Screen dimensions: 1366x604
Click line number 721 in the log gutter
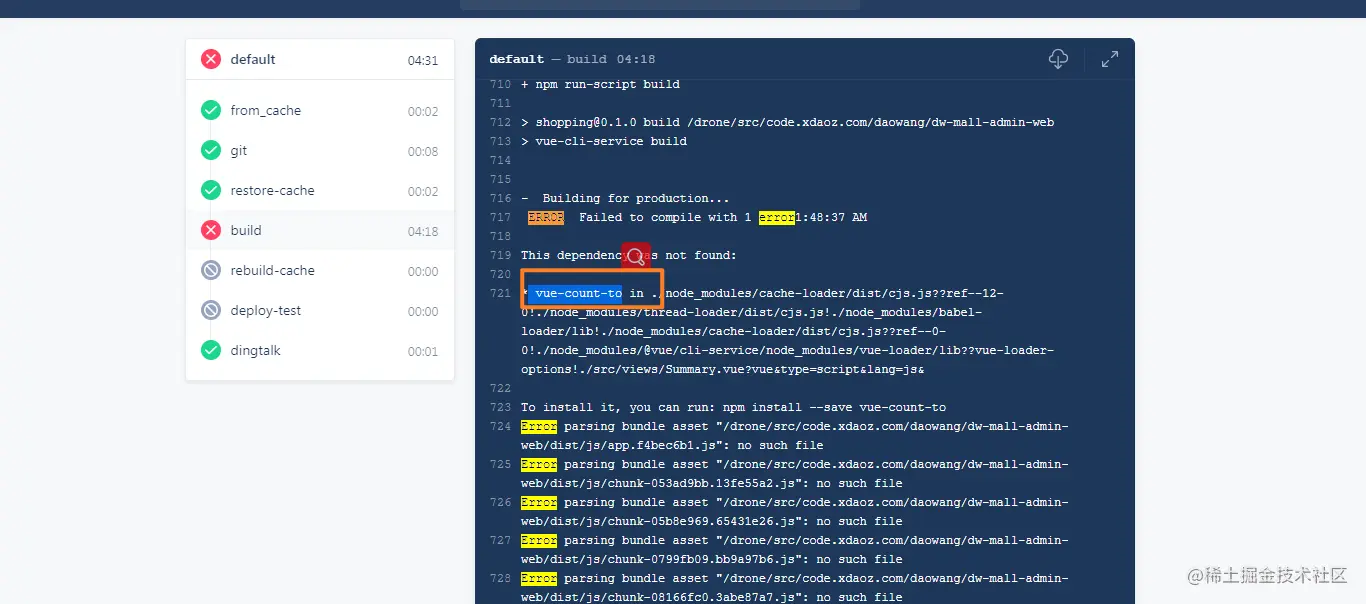click(500, 293)
